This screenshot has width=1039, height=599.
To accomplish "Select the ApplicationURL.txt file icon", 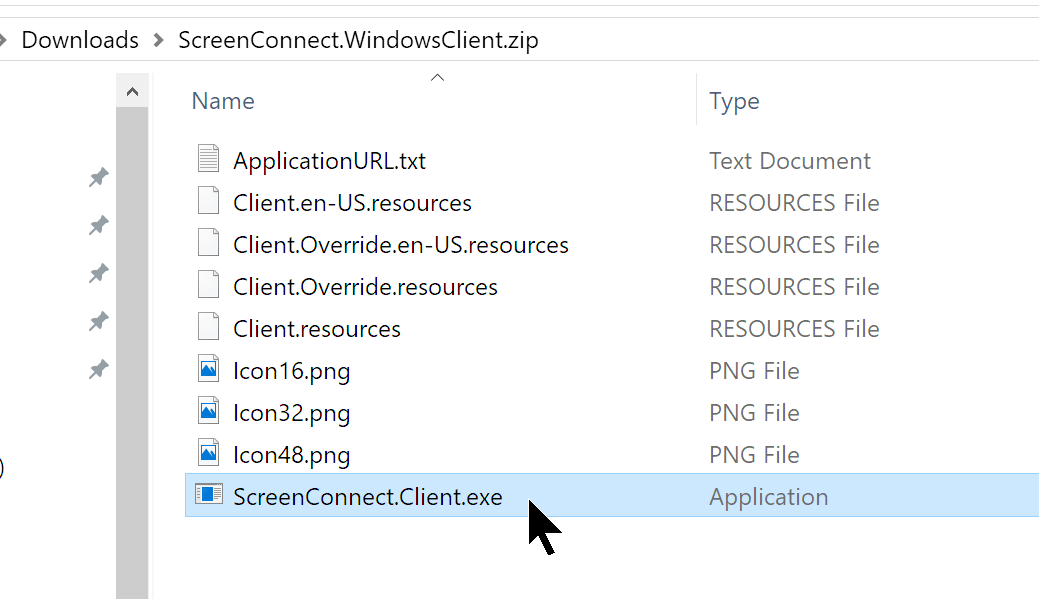I will pos(208,159).
